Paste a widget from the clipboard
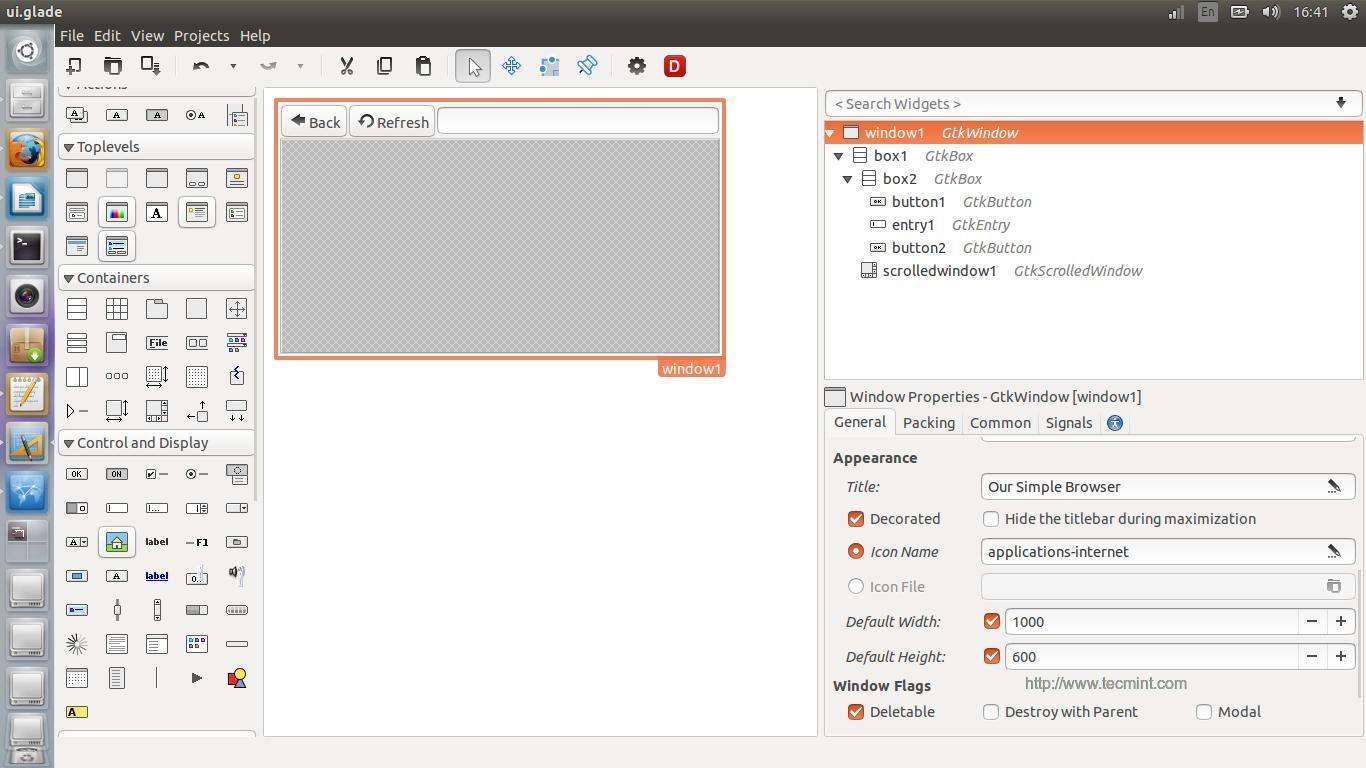 [423, 66]
